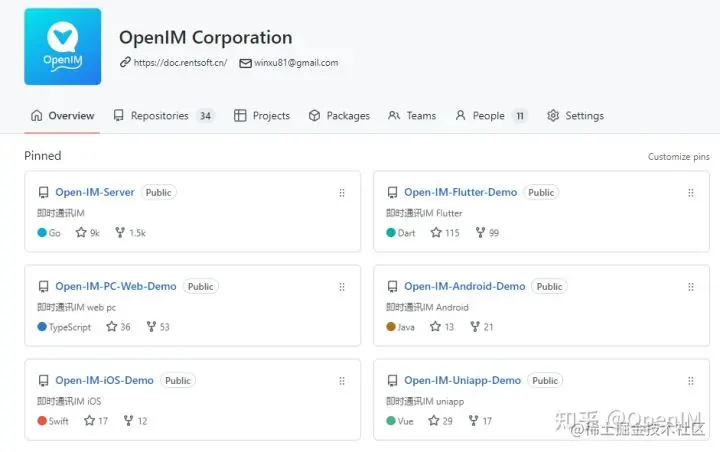This screenshot has height=452, width=720.
Task: Click the OpenIM organization avatar logo
Action: tap(62, 46)
